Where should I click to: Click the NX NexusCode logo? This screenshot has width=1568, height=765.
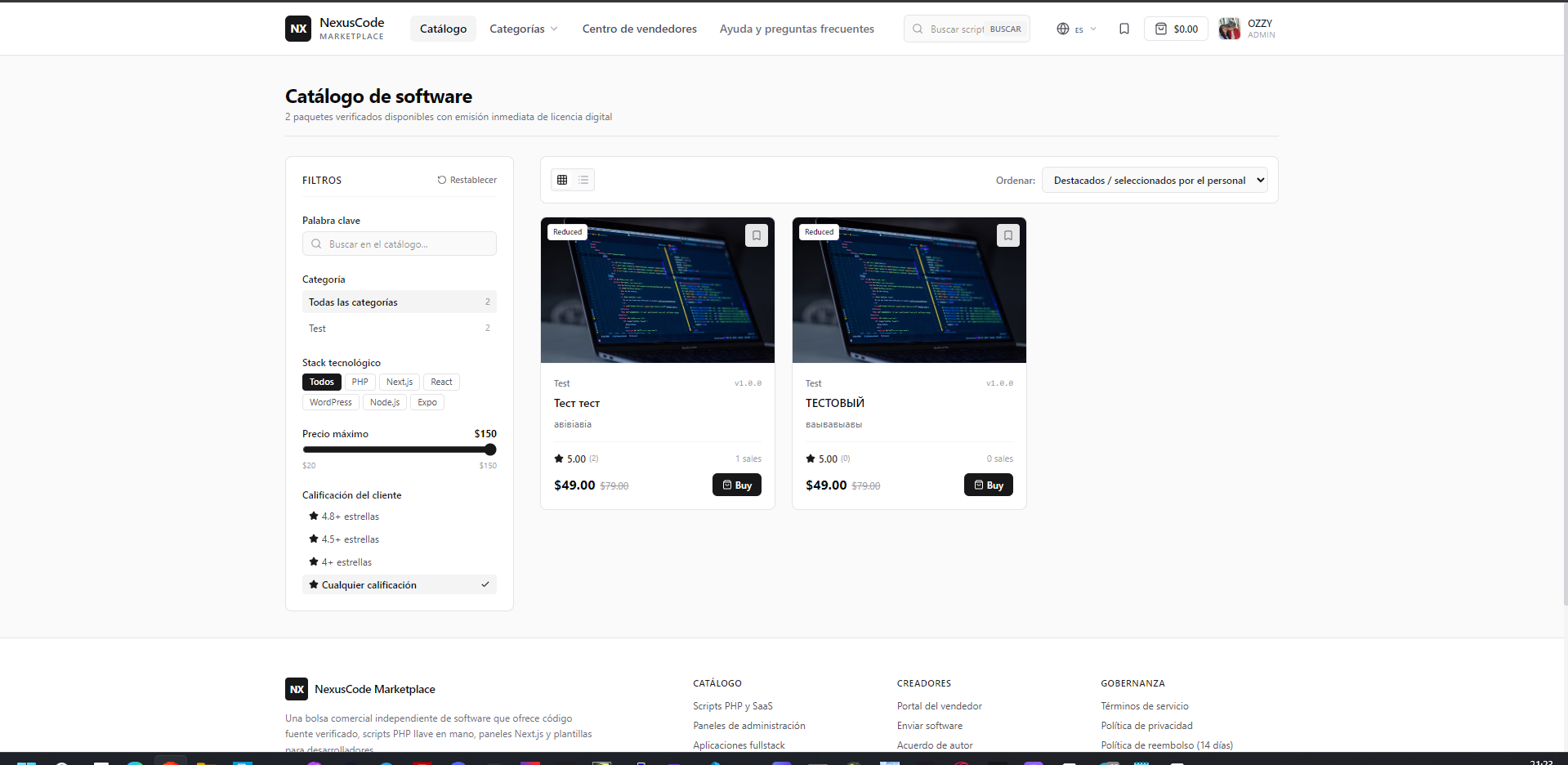pyautogui.click(x=335, y=29)
